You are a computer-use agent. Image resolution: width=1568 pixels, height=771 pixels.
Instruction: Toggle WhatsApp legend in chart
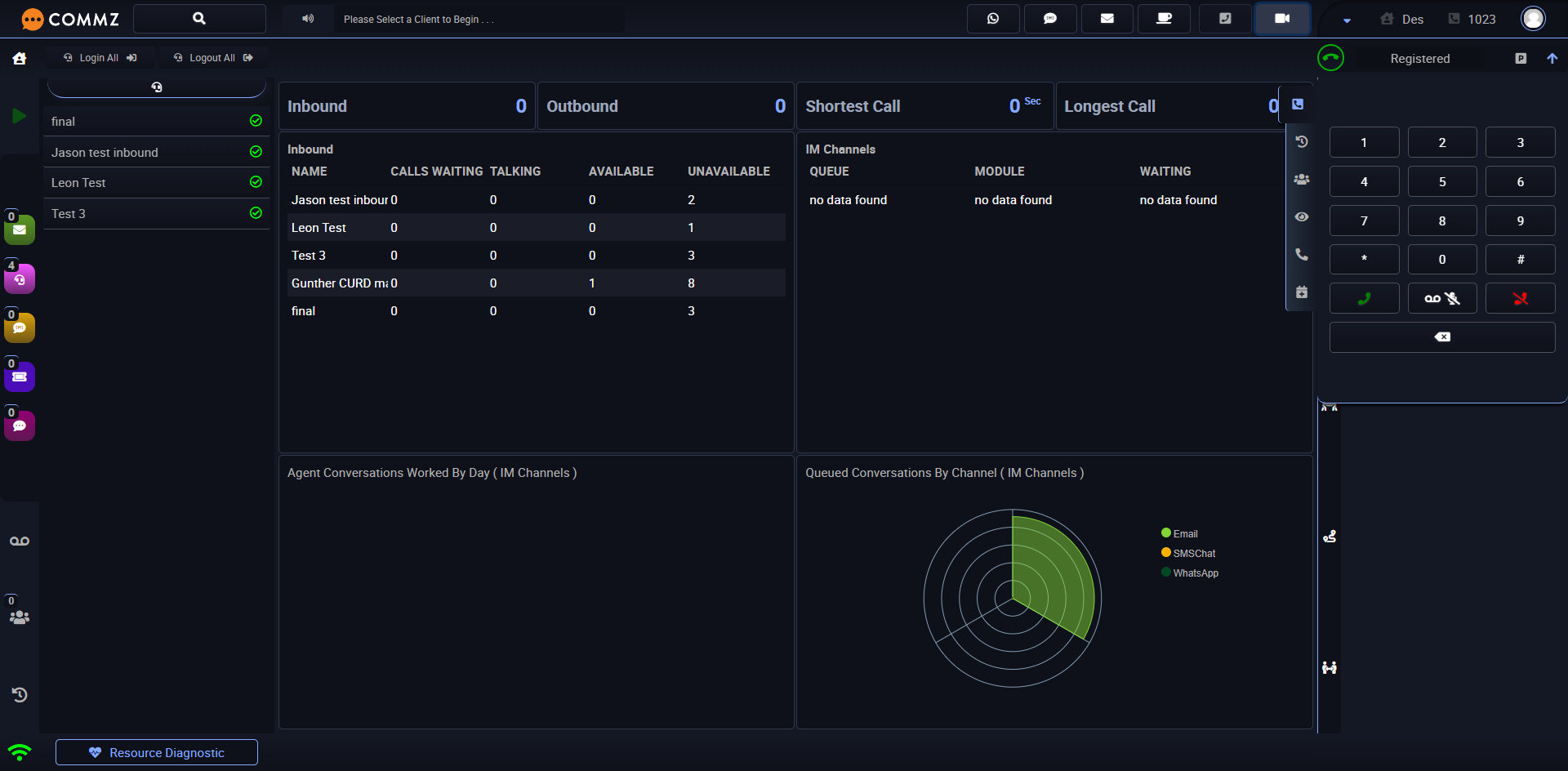point(1190,573)
